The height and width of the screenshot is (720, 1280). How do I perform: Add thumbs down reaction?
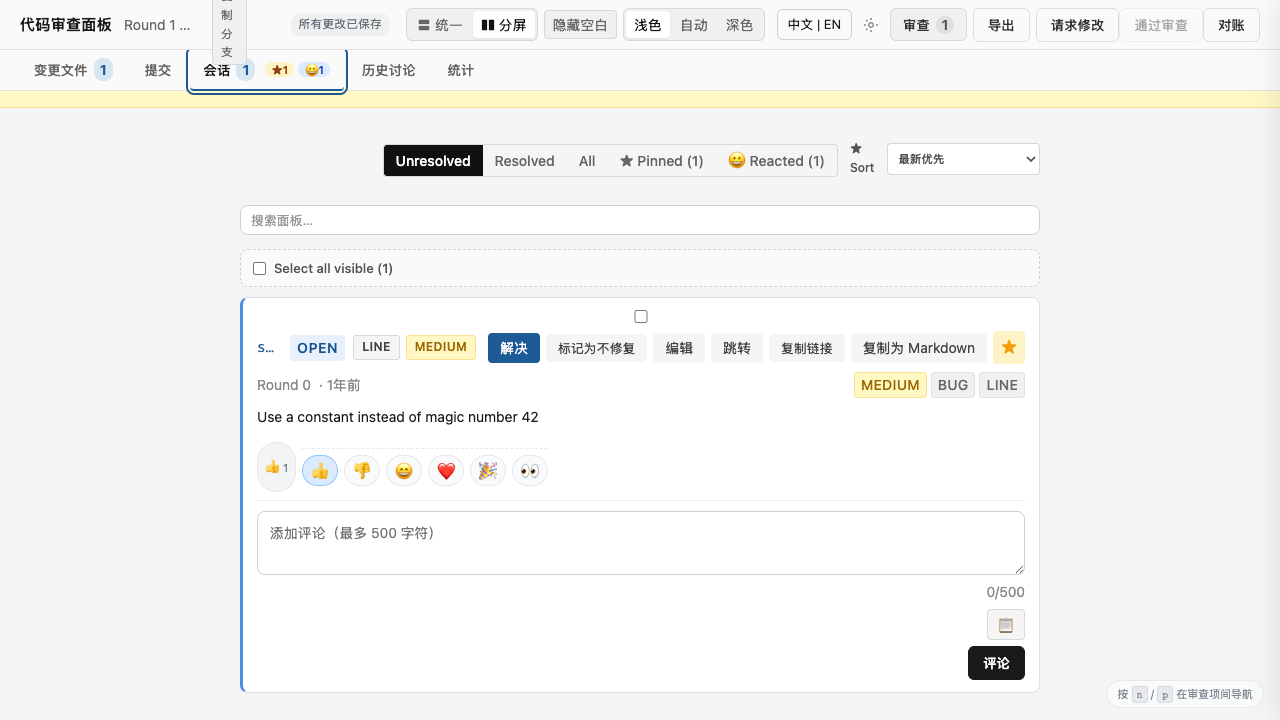coord(362,470)
